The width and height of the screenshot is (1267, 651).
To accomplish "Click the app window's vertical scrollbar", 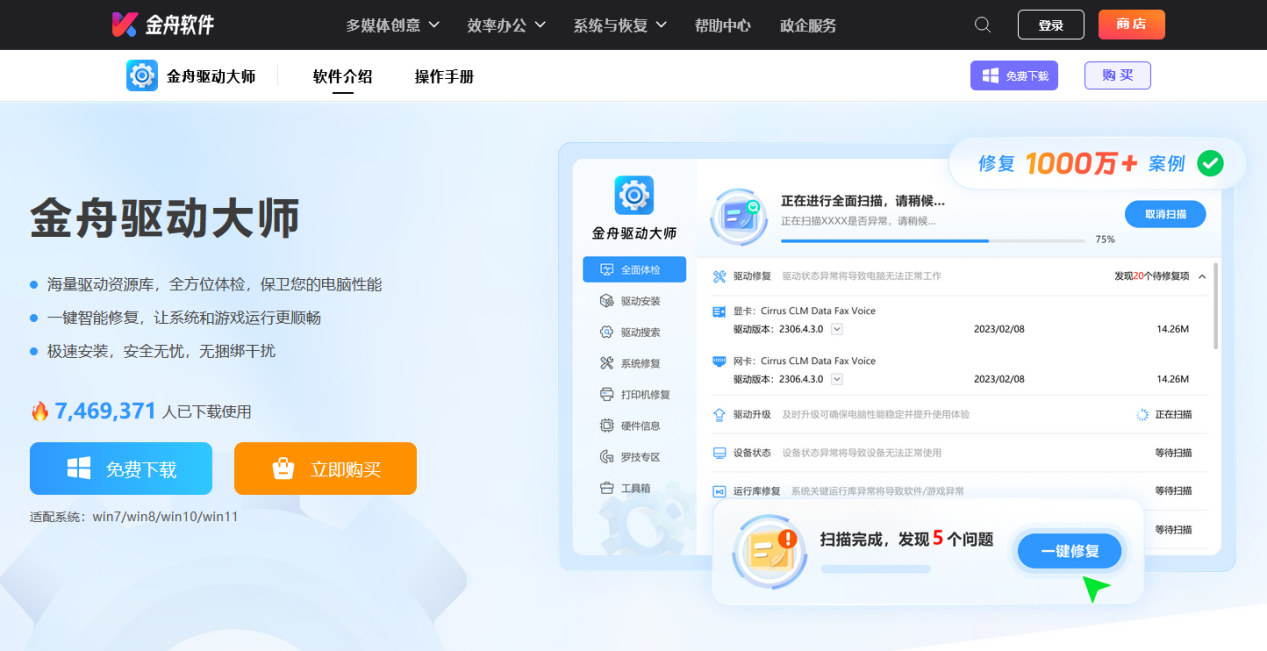I will tap(1216, 305).
